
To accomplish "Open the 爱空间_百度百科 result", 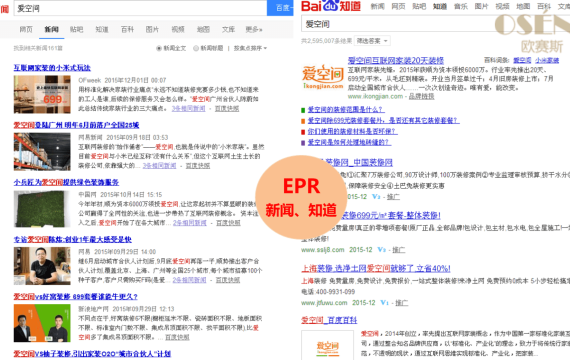I will [329, 320].
